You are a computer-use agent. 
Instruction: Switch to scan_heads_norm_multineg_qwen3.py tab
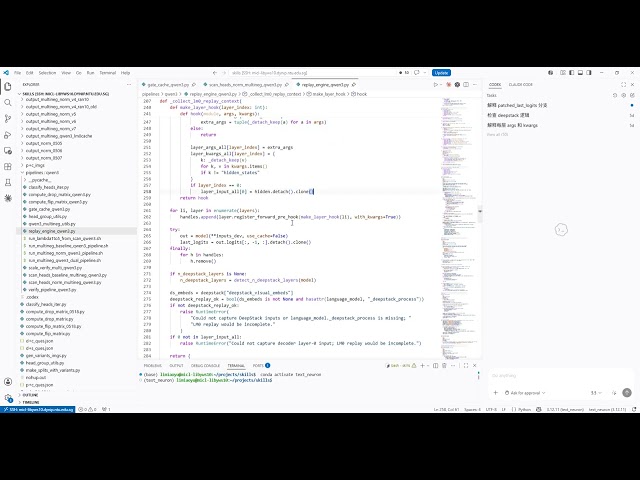(245, 85)
